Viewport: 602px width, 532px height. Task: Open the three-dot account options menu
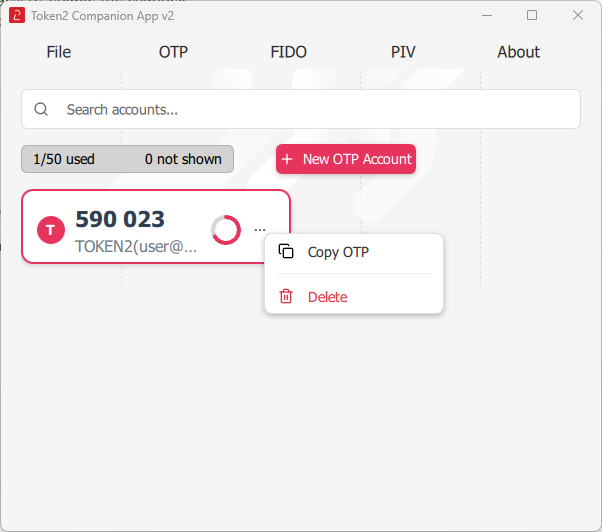coord(260,230)
